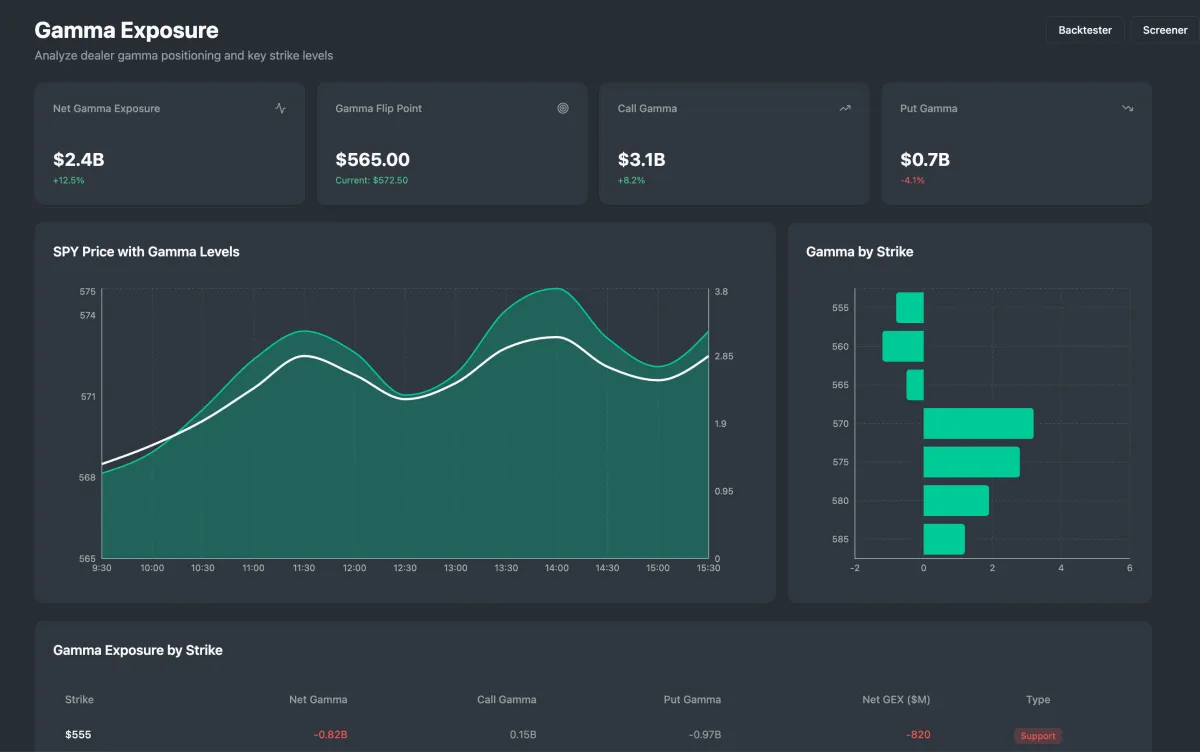Open the Backtester page

pos(1085,30)
